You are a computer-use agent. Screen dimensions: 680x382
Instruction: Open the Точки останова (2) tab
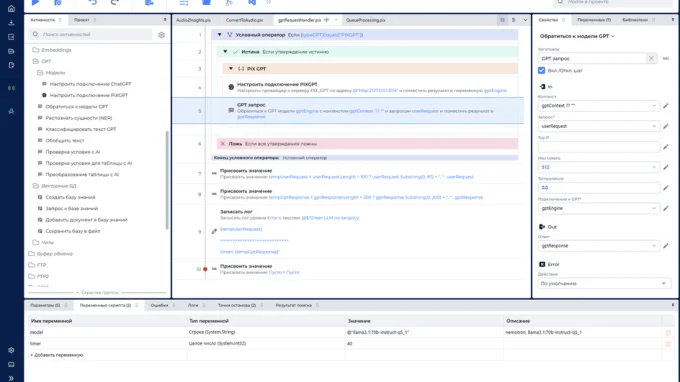coord(237,305)
